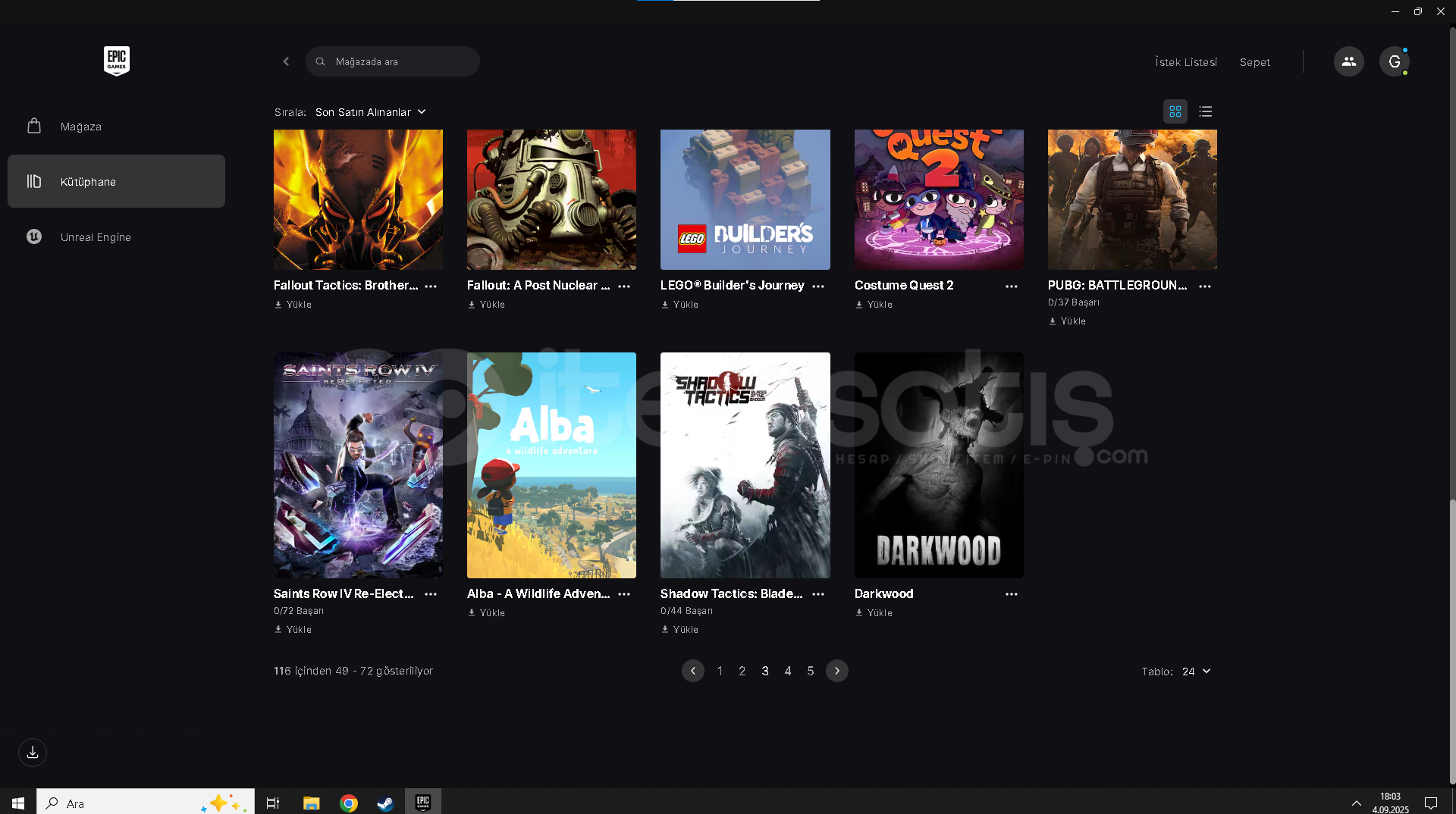Open options menu for Costume Quest 2

pos(1012,286)
